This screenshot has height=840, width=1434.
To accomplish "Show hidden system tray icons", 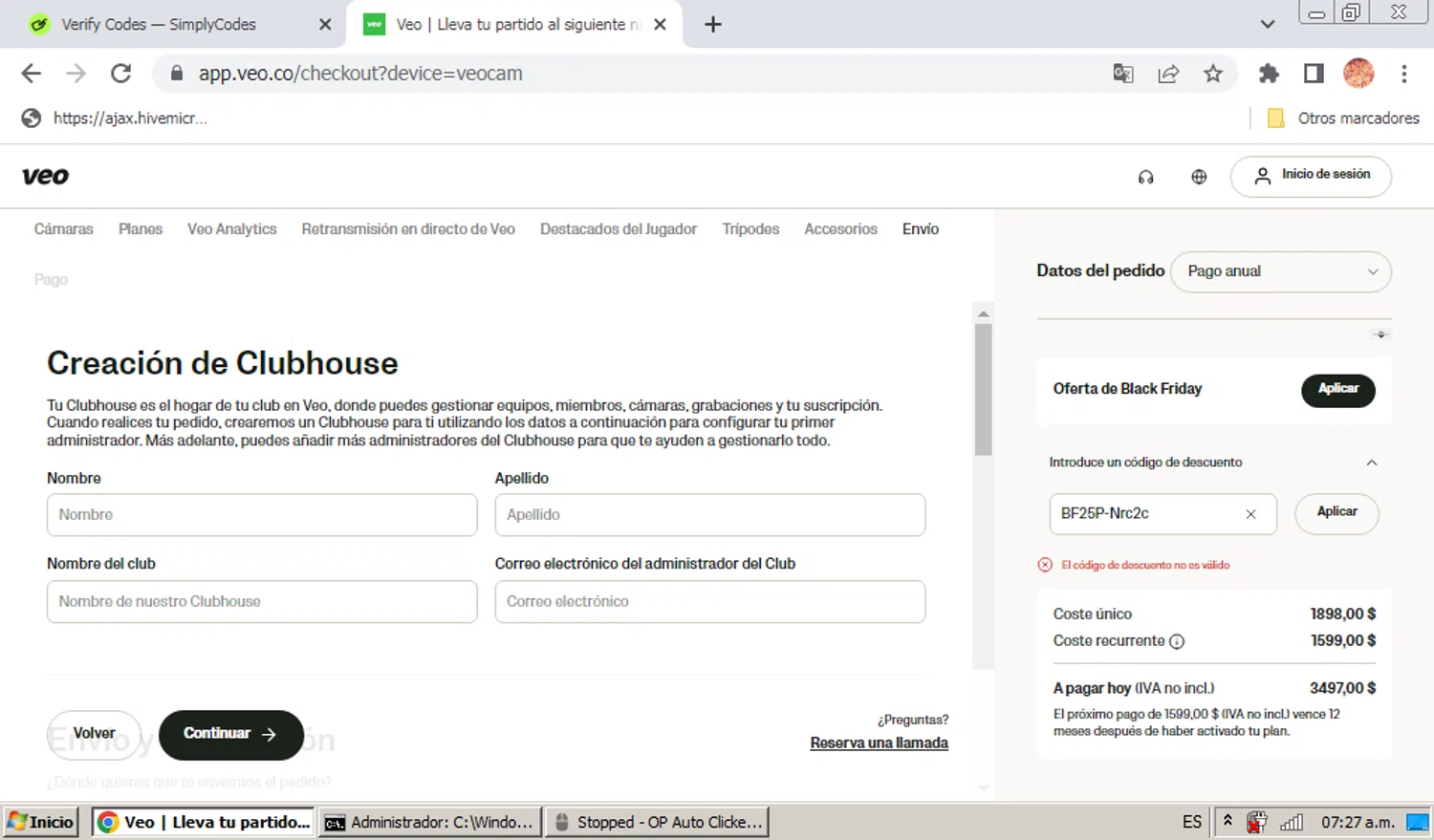I will [1228, 821].
